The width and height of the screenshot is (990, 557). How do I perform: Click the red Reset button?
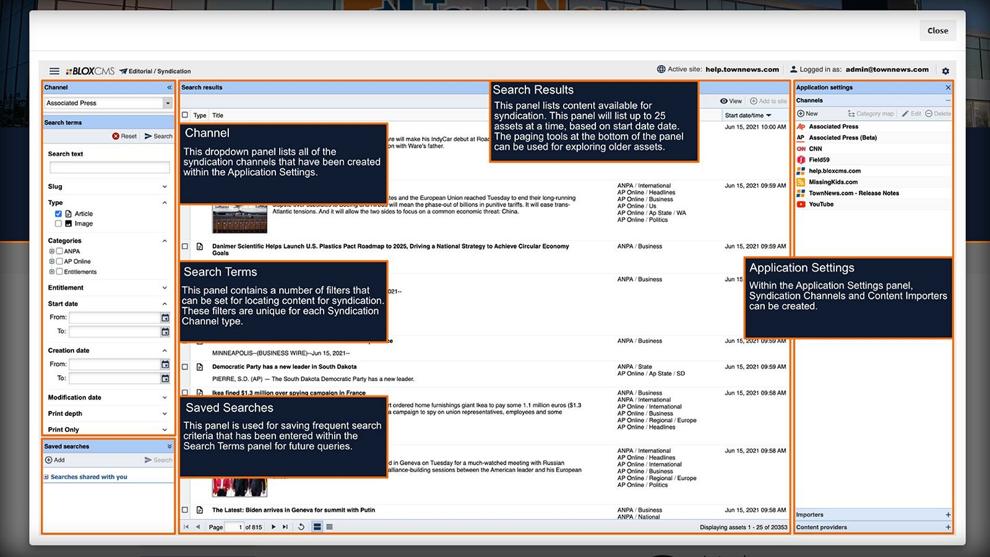(x=124, y=136)
